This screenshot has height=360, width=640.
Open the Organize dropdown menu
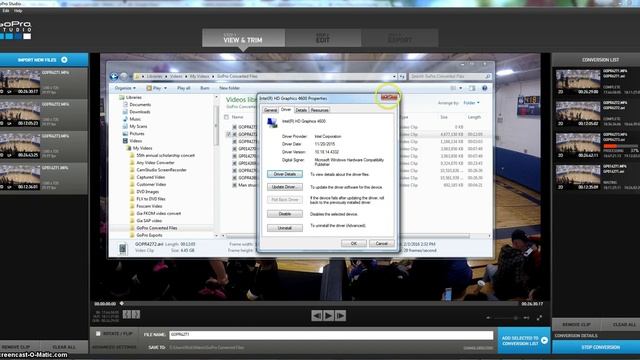[x=125, y=88]
